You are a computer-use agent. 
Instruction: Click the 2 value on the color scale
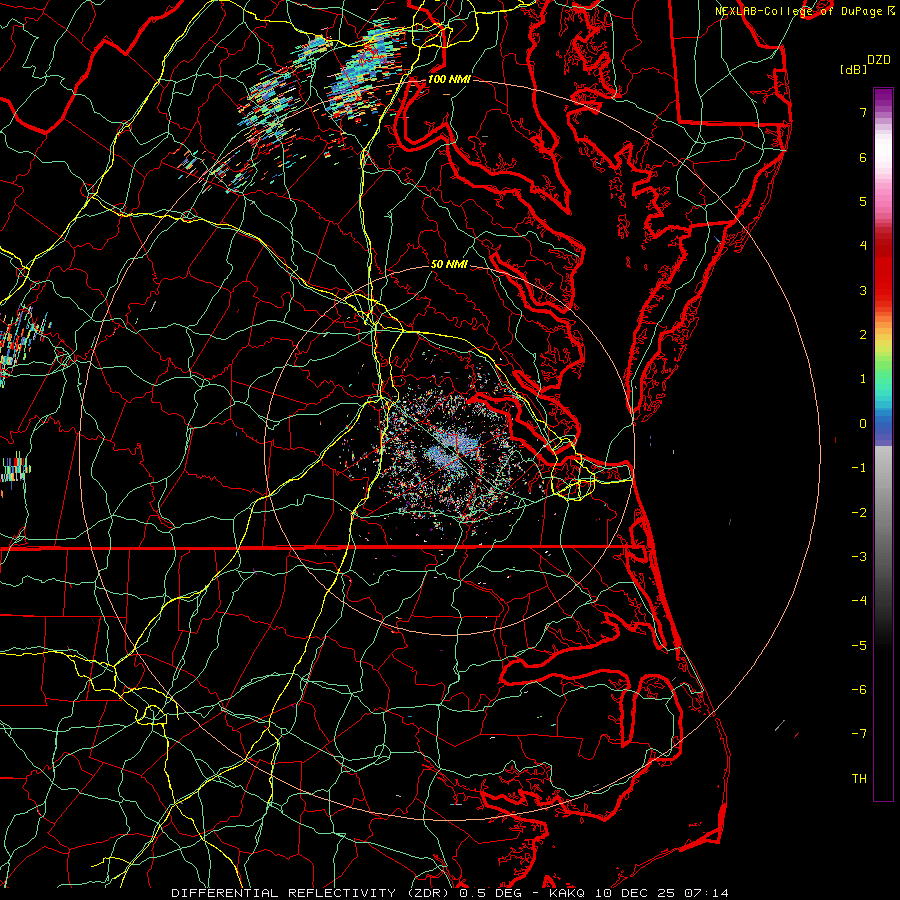click(x=863, y=335)
